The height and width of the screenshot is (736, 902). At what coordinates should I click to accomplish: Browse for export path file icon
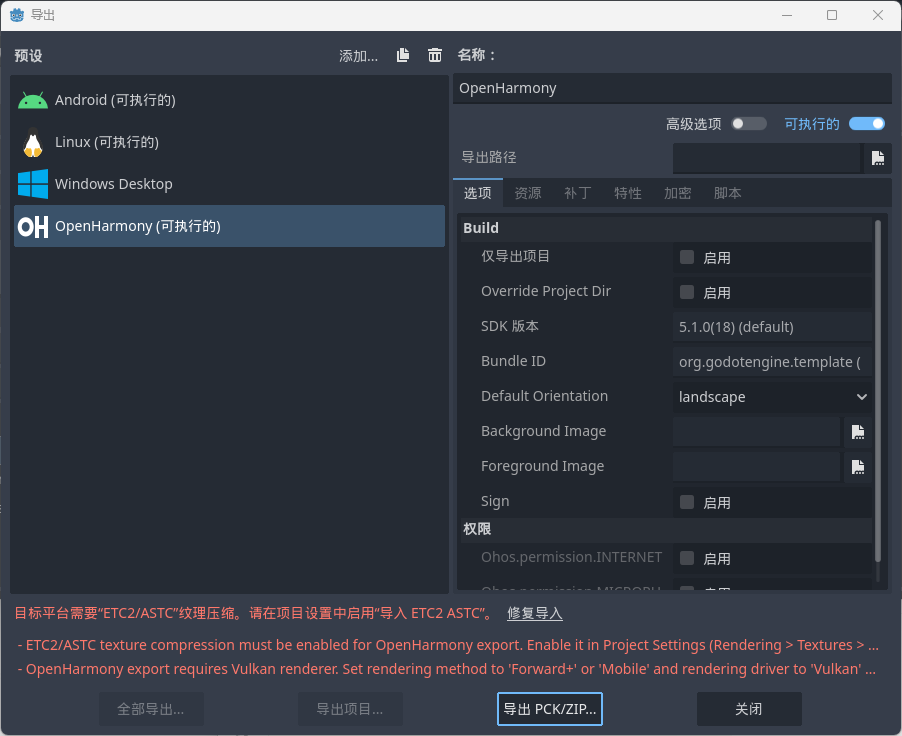click(877, 158)
